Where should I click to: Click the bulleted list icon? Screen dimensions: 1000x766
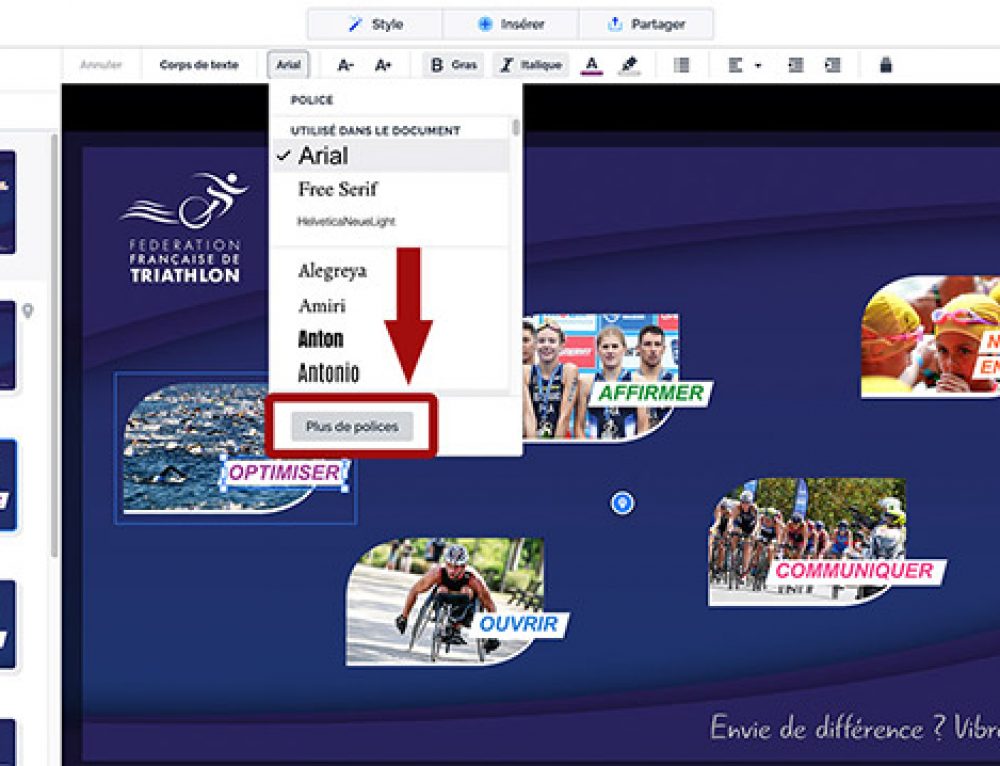click(x=681, y=65)
